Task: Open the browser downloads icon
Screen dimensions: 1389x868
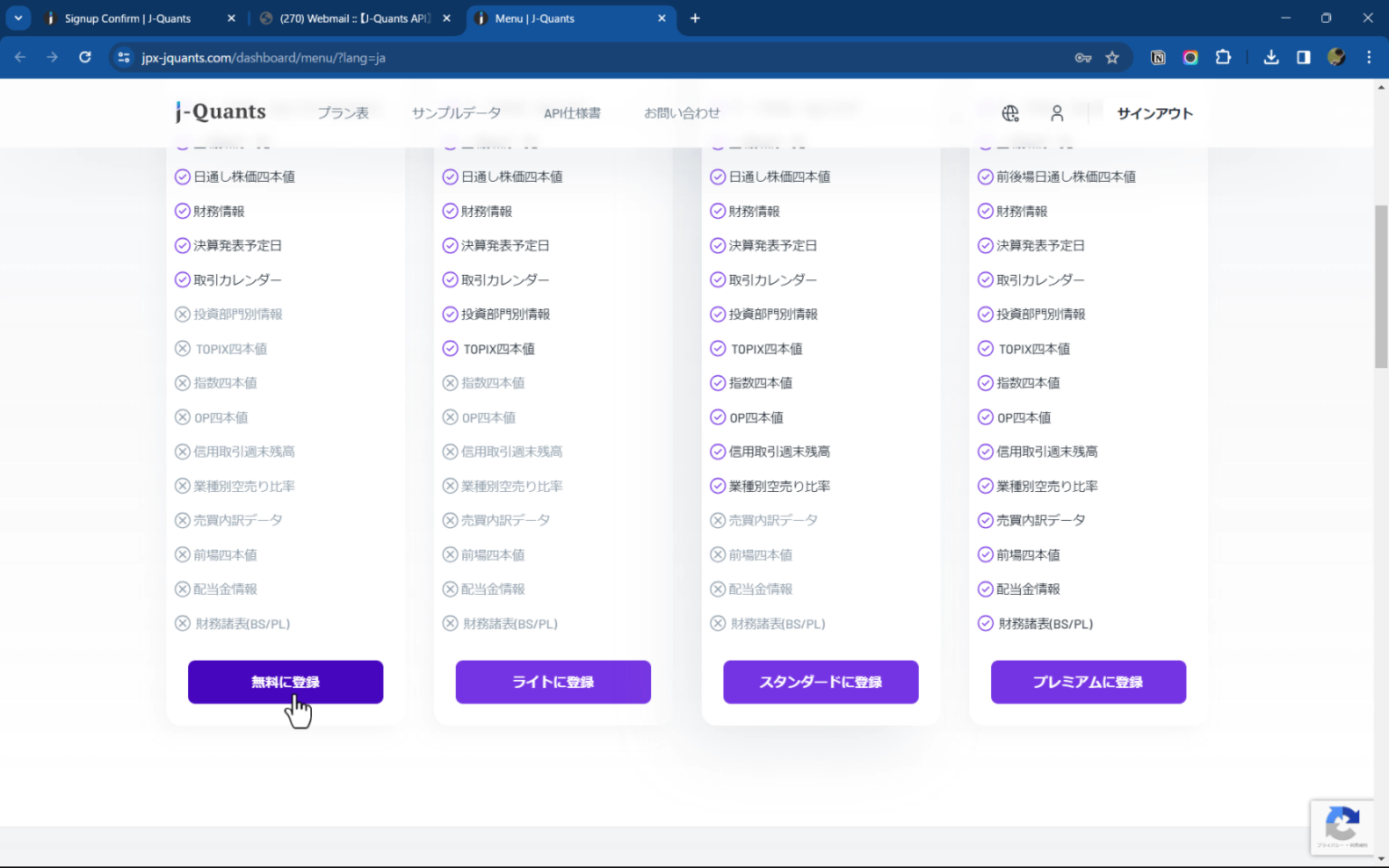Action: pos(1271,57)
